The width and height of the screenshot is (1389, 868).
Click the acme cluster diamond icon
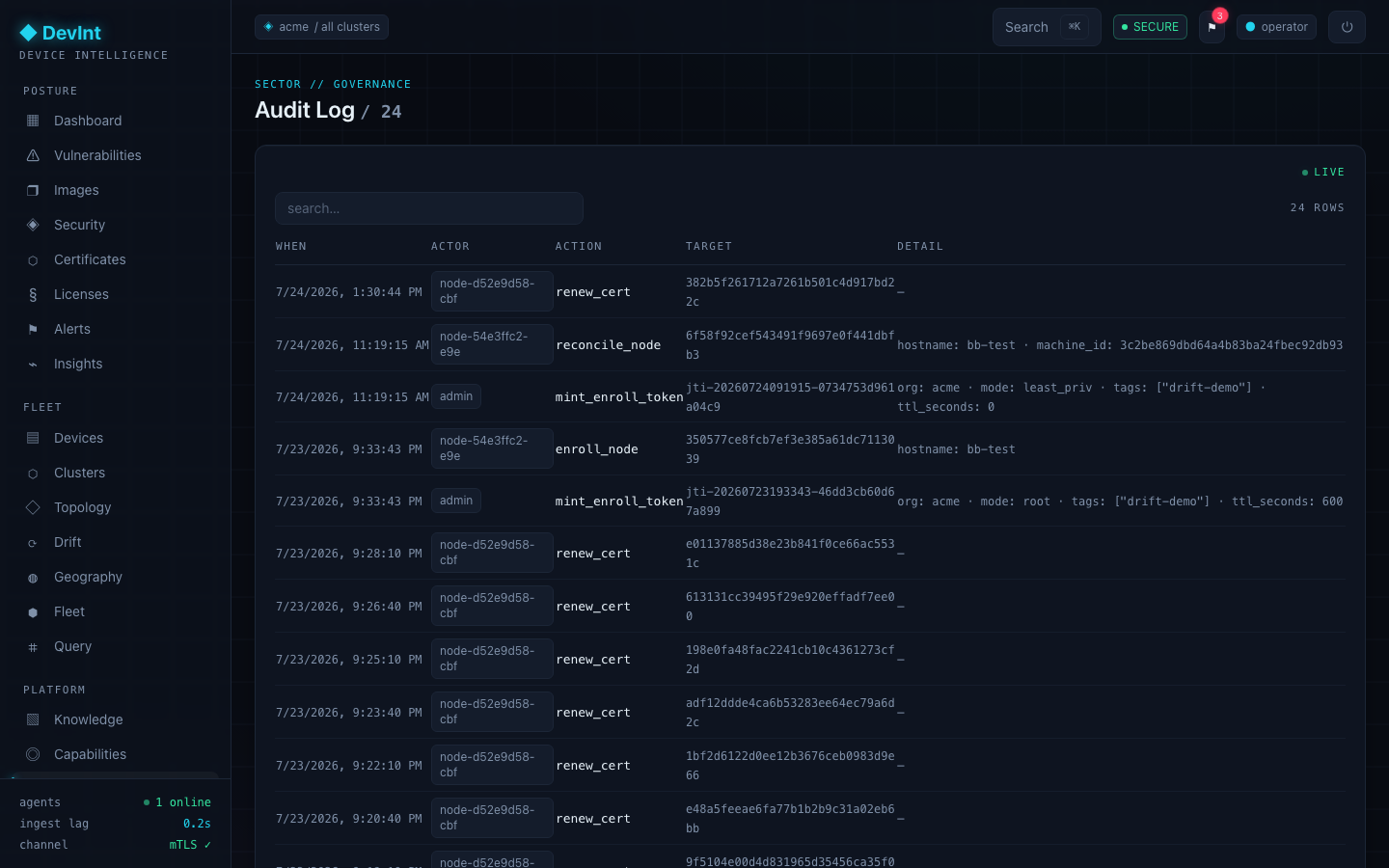268,27
